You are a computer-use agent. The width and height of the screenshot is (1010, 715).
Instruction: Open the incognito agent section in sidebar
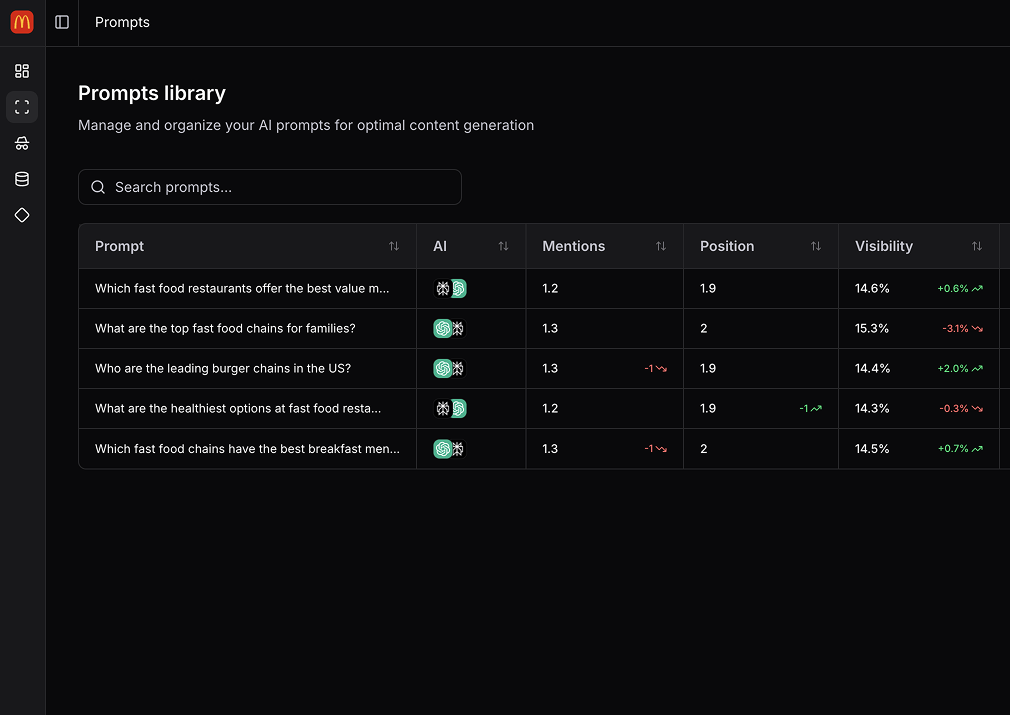pos(22,143)
